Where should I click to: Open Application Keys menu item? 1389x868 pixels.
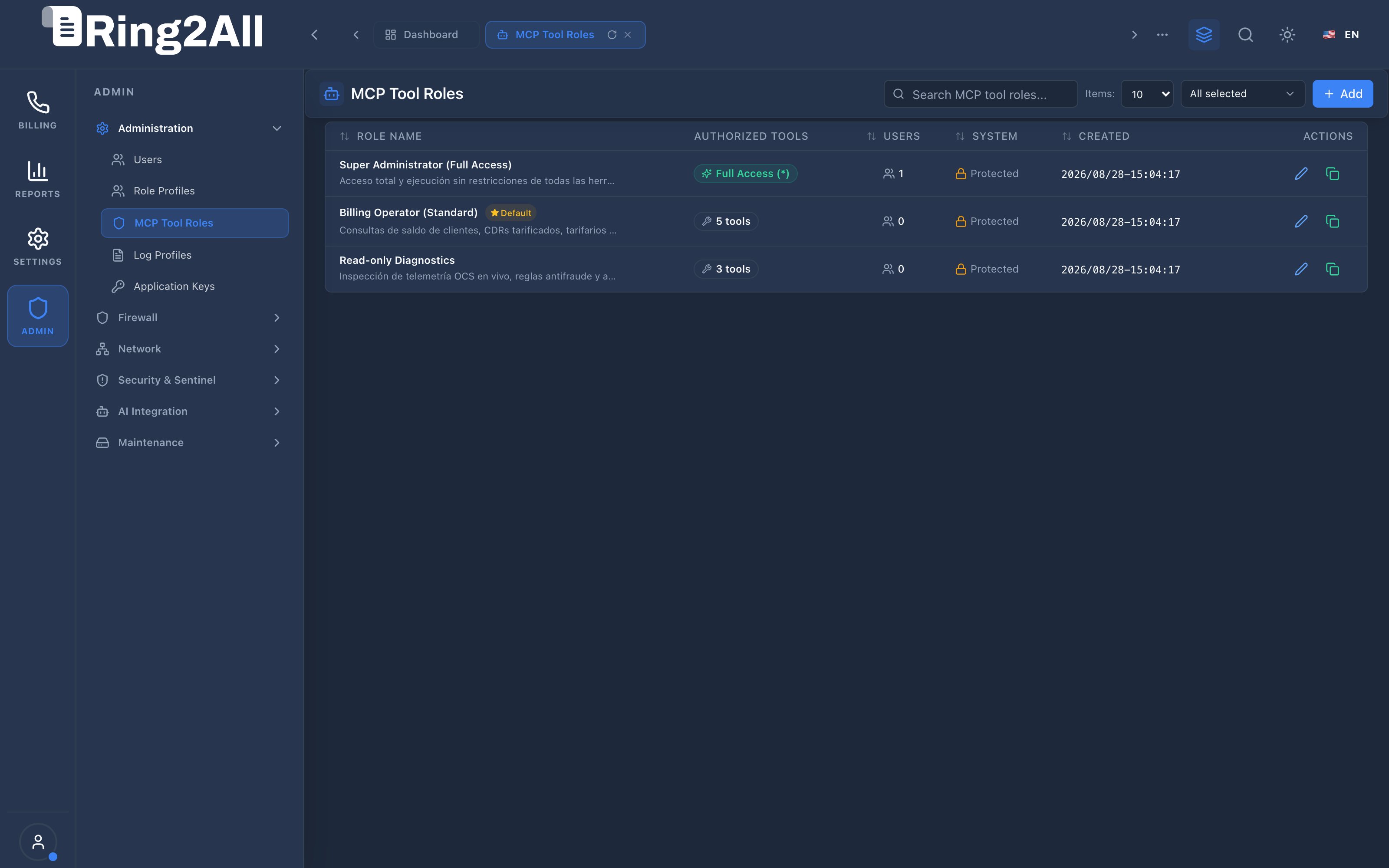[x=194, y=286]
